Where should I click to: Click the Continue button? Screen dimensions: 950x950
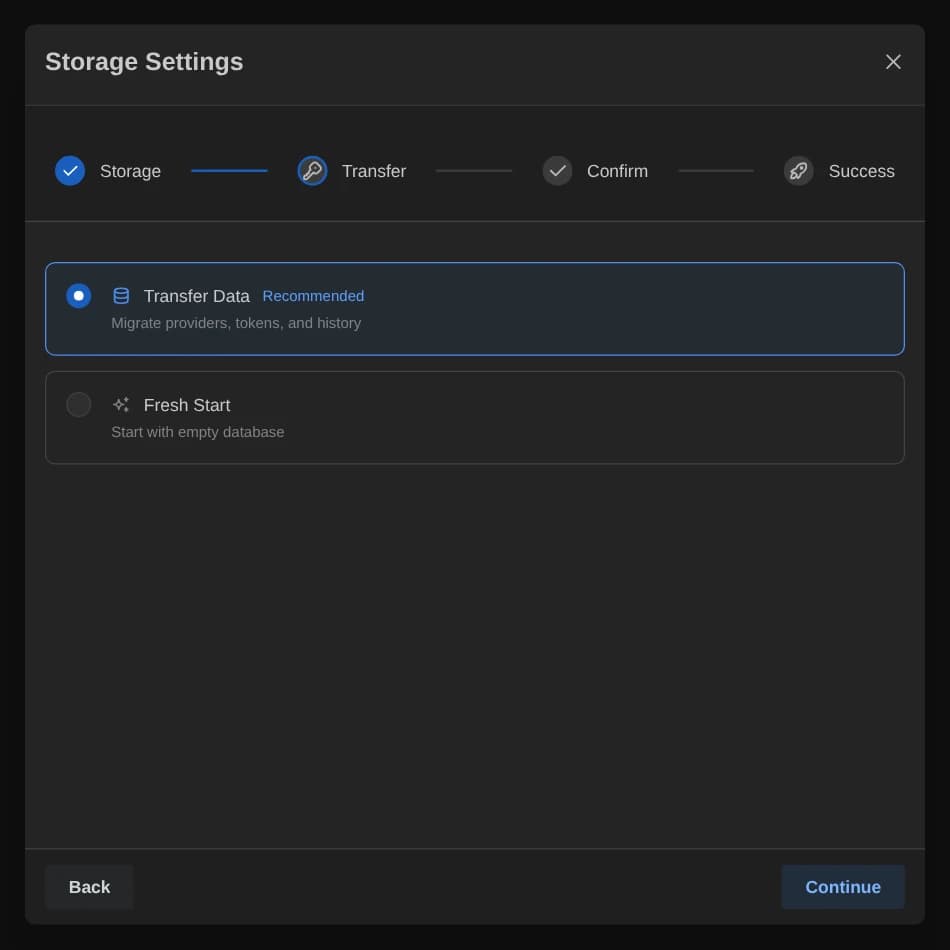point(843,887)
